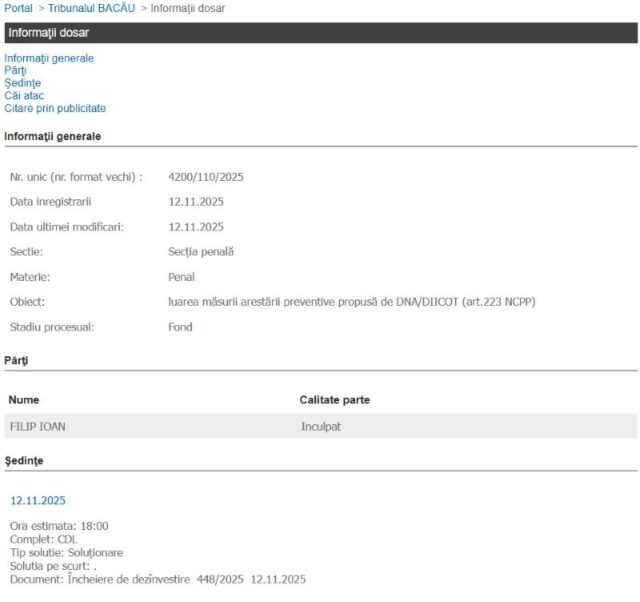This screenshot has height=602, width=640.
Task: Select the Citare prin publicitate link
Action: click(55, 108)
